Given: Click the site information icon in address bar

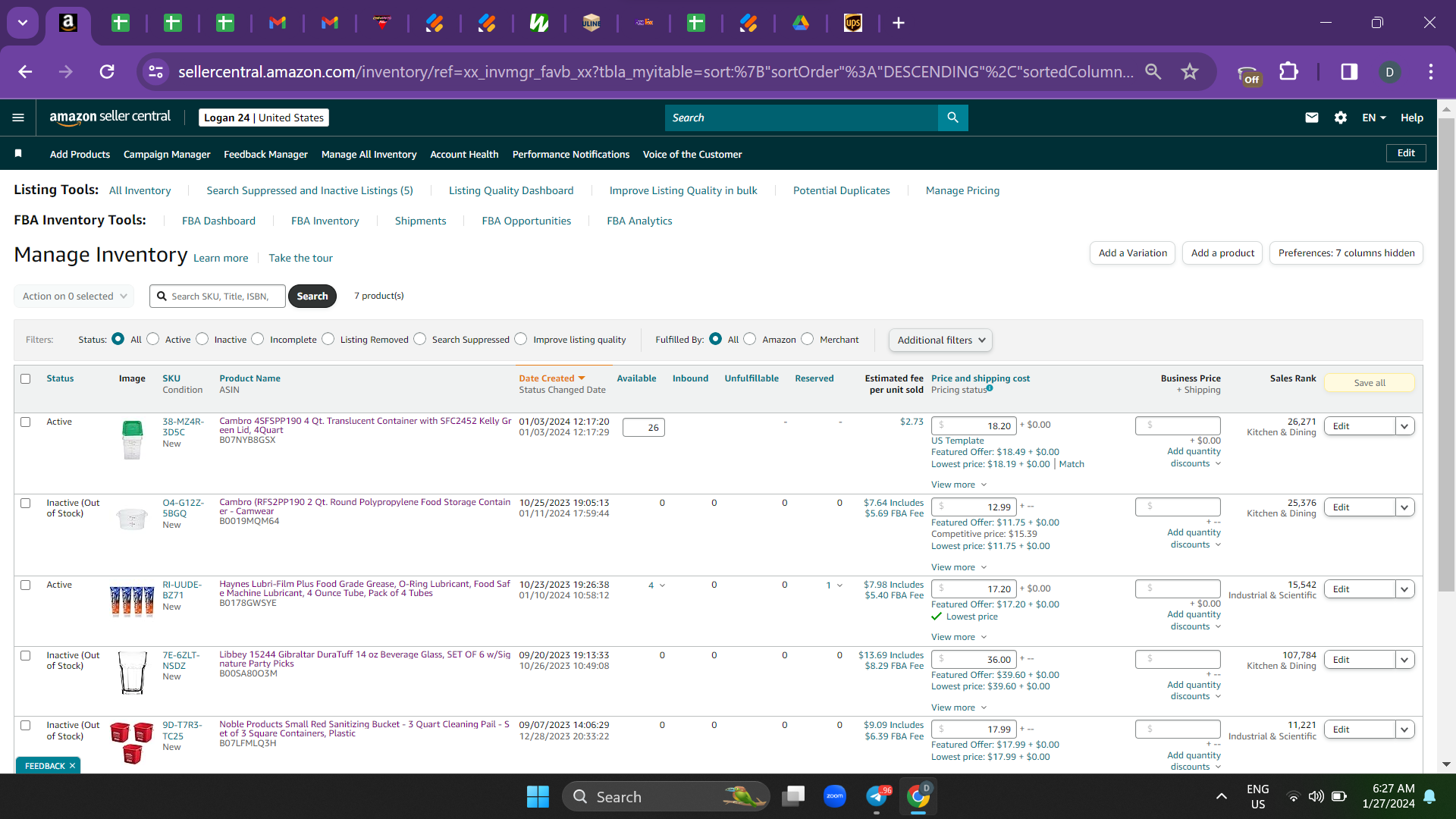Looking at the screenshot, I should click(x=155, y=71).
